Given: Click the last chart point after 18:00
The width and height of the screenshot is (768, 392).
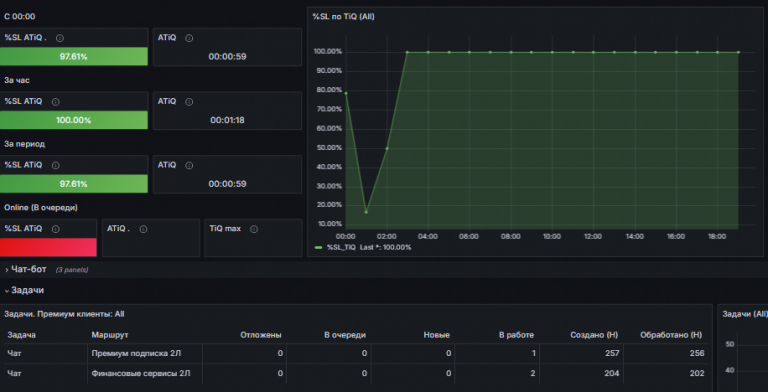Looking at the screenshot, I should 738,52.
